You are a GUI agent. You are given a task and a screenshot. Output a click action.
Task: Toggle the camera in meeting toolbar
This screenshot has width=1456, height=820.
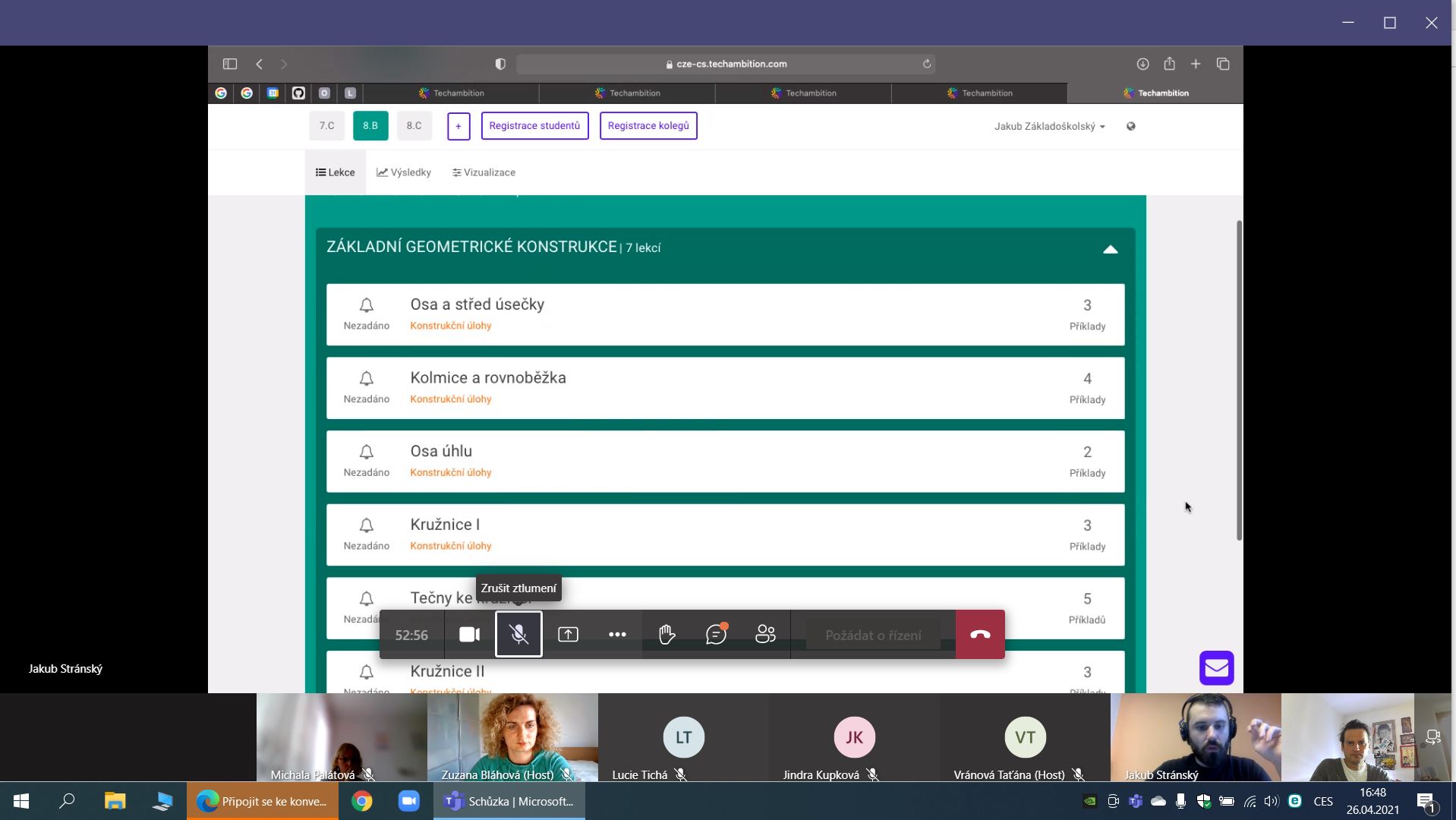pos(469,635)
